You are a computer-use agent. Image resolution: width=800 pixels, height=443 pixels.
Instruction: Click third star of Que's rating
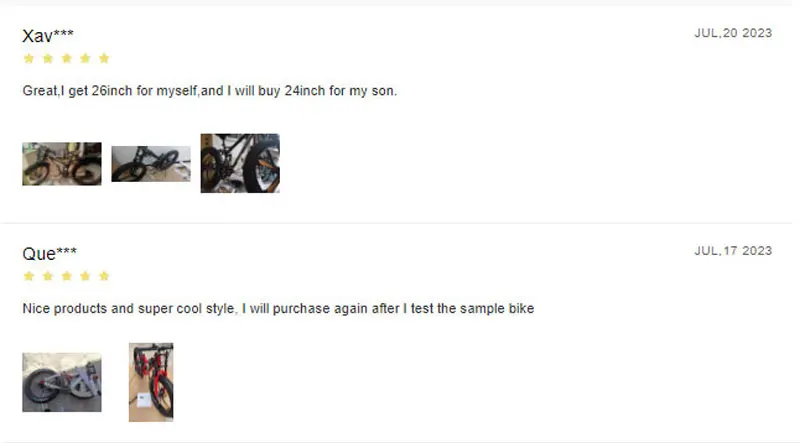[x=66, y=276]
